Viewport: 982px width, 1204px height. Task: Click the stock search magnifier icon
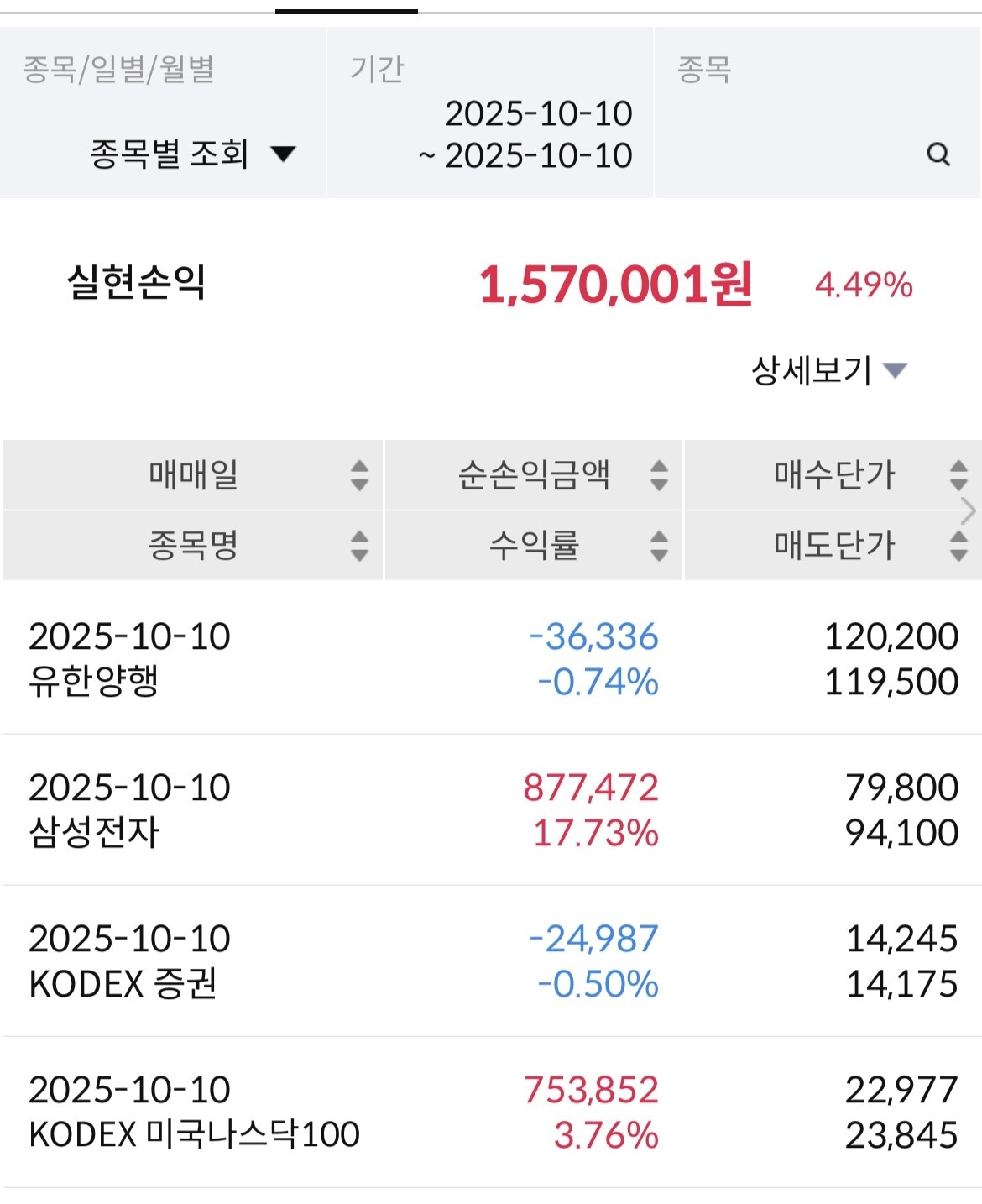938,154
